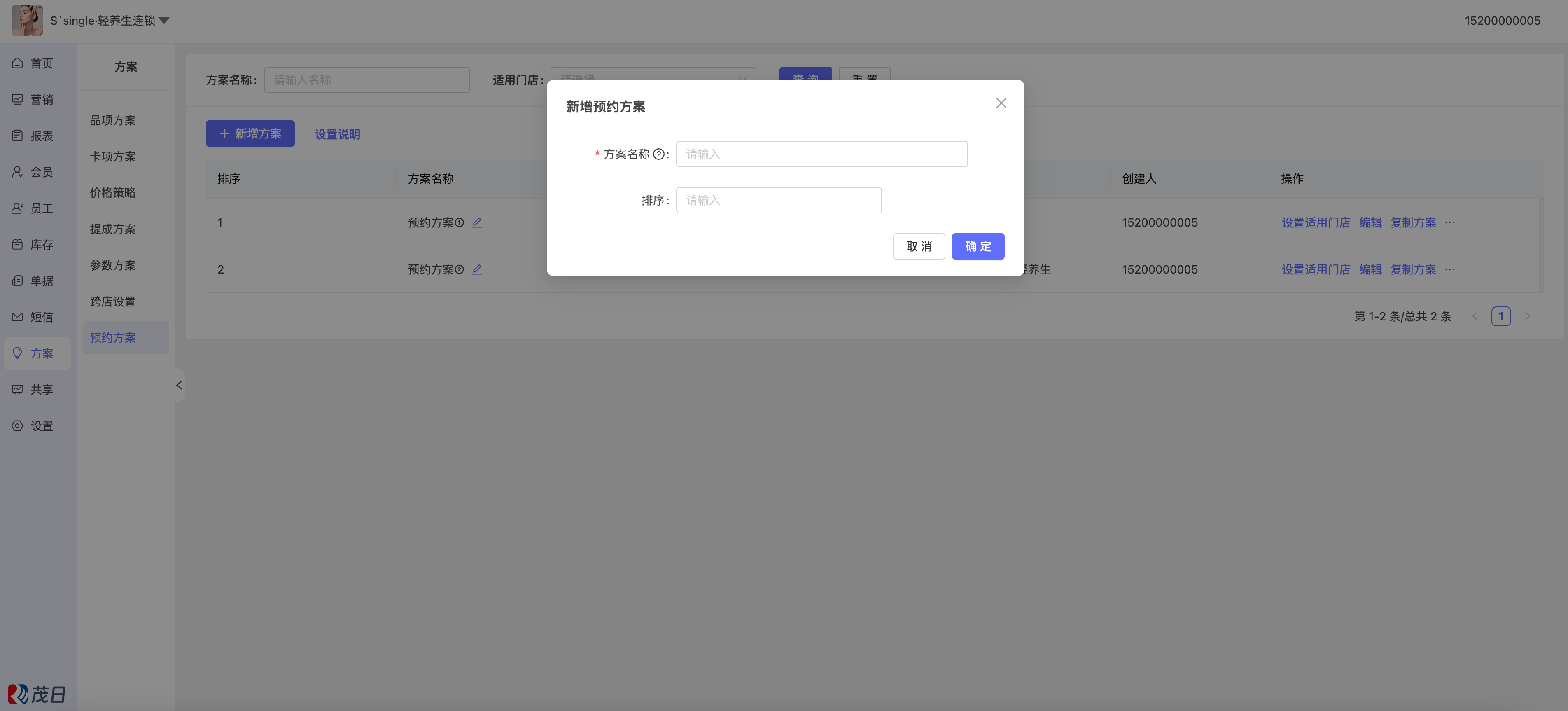Screen dimensions: 1568x711
Task: Select 预约方案 in the sub-menu
Action: tap(112, 337)
